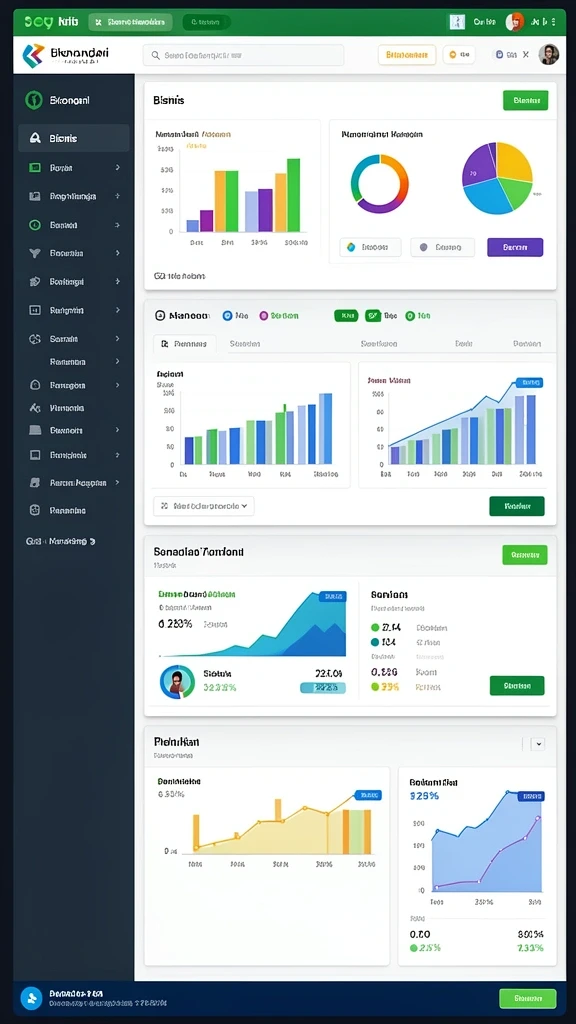
Task: Click the blue circular icon in the bottom bar
Action: tap(31, 998)
